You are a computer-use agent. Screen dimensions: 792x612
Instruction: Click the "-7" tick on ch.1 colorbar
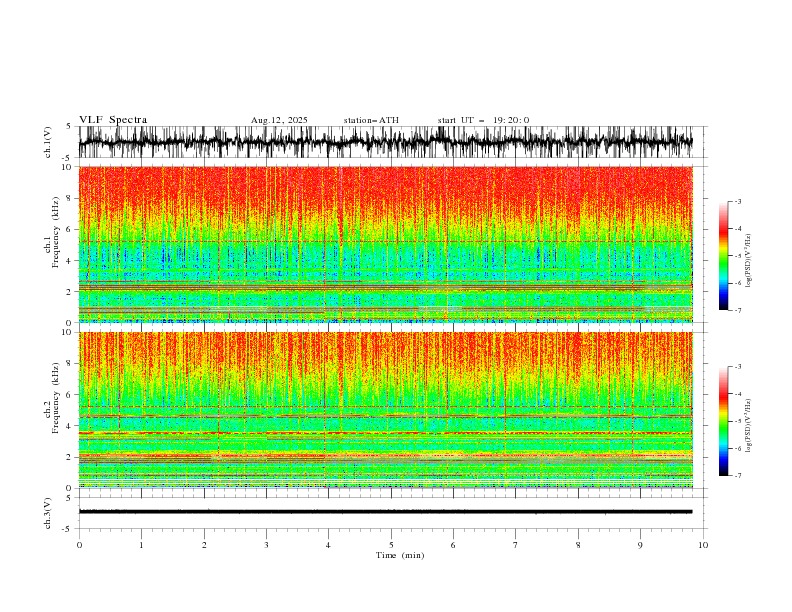pyautogui.click(x=738, y=310)
